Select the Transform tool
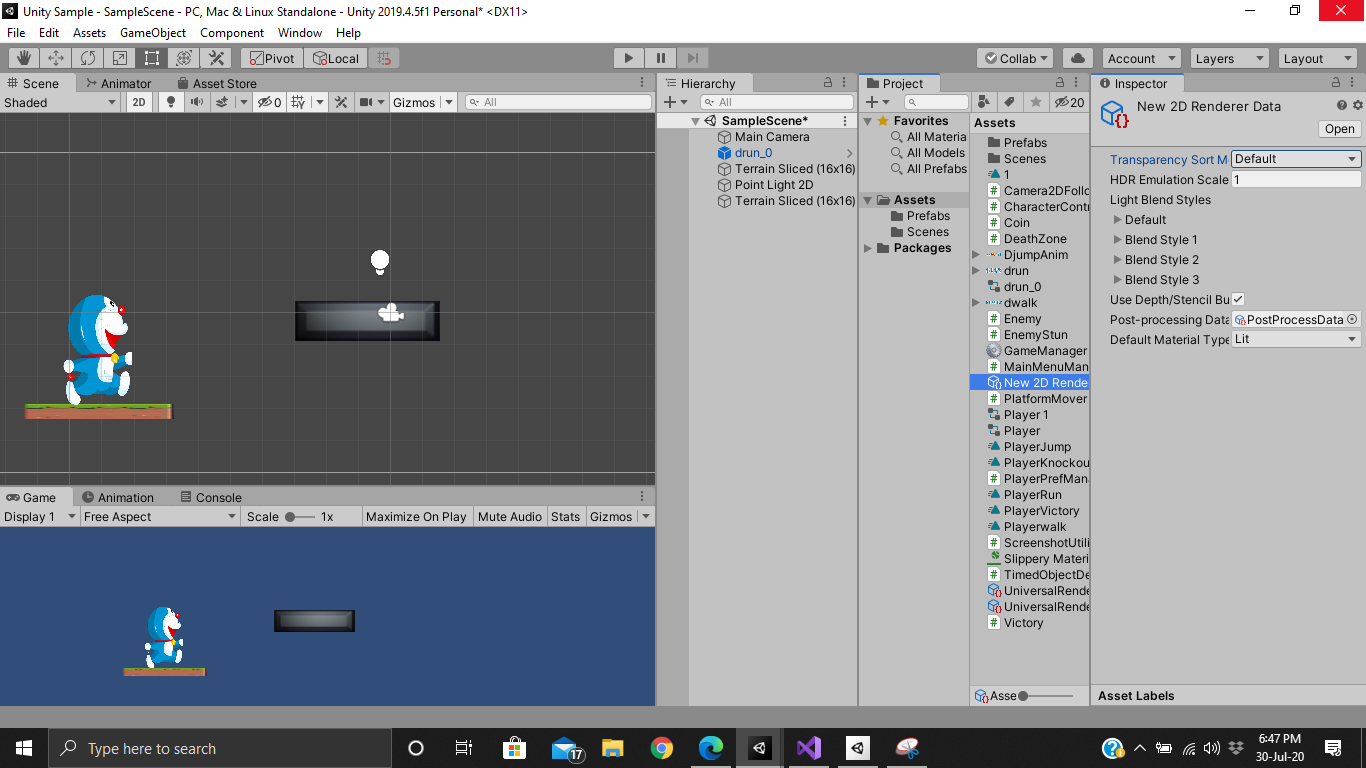The width and height of the screenshot is (1366, 768). (184, 58)
